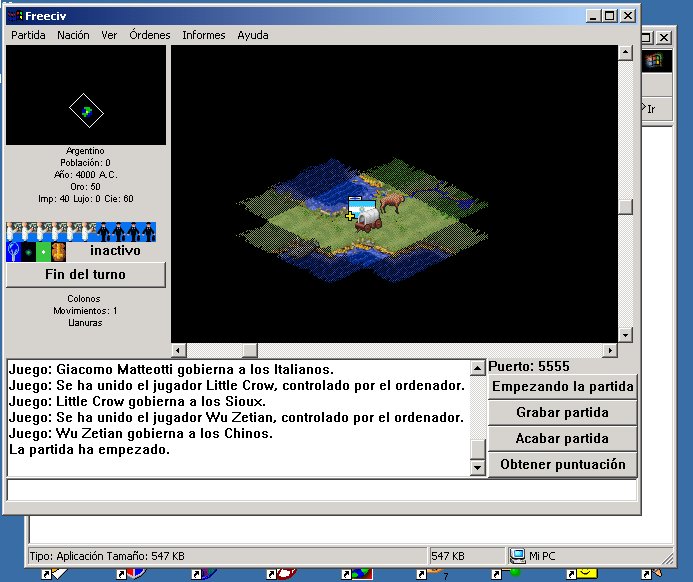Viewport: 693px width, 582px height.
Task: Click the lightbulb research indicator icon
Action: pos(13,250)
